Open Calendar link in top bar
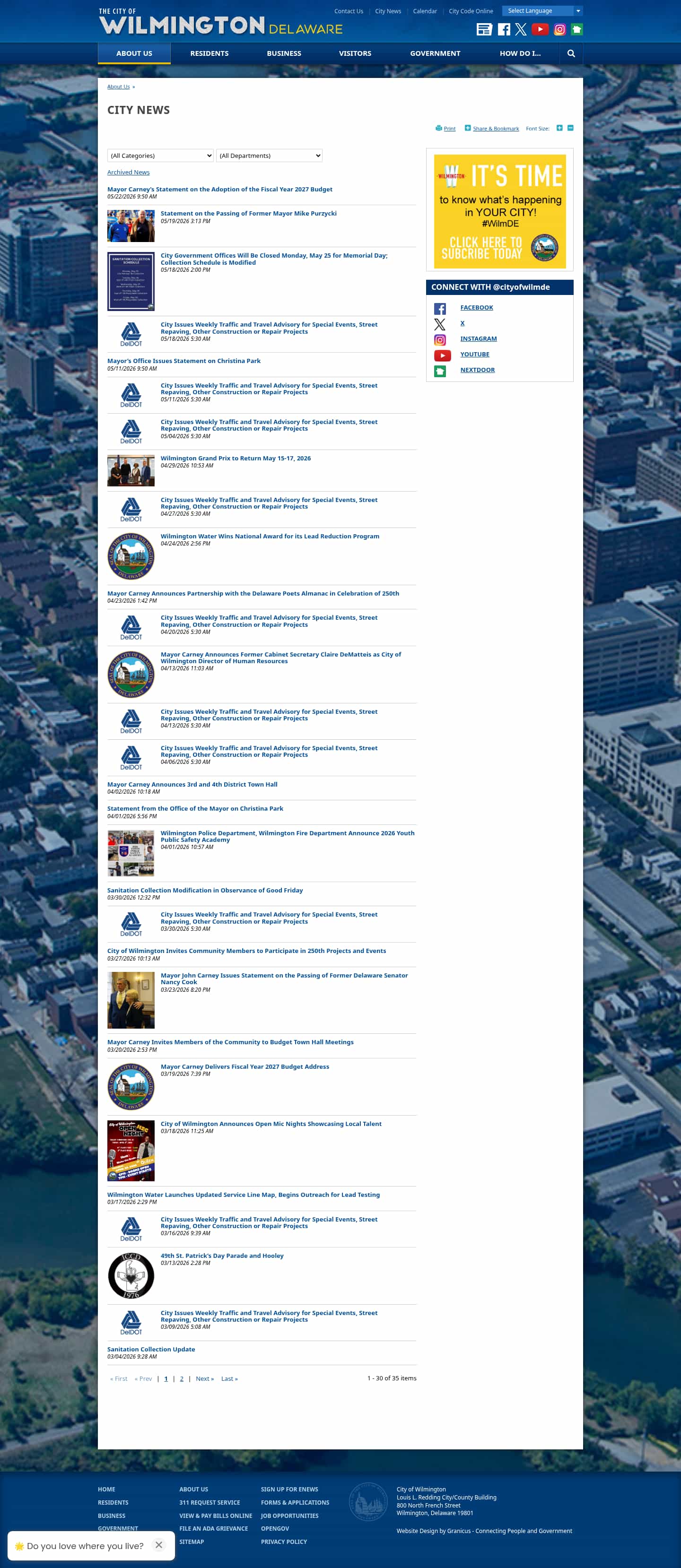This screenshot has width=681, height=1568. tap(425, 11)
